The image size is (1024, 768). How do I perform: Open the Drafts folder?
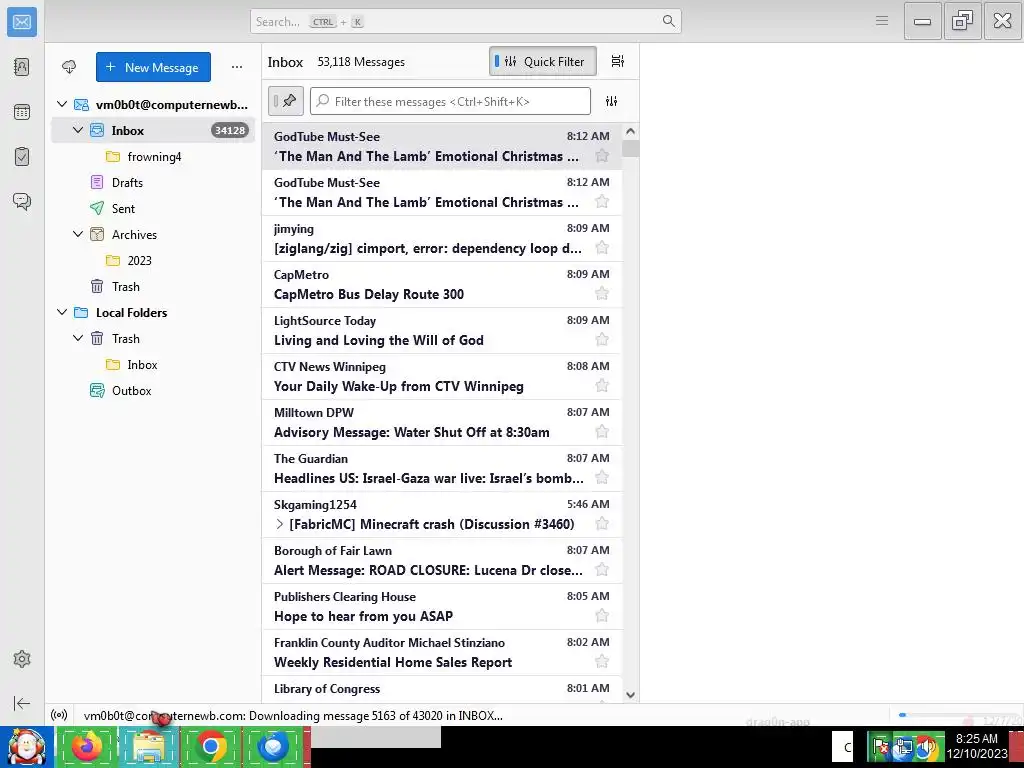153,182
